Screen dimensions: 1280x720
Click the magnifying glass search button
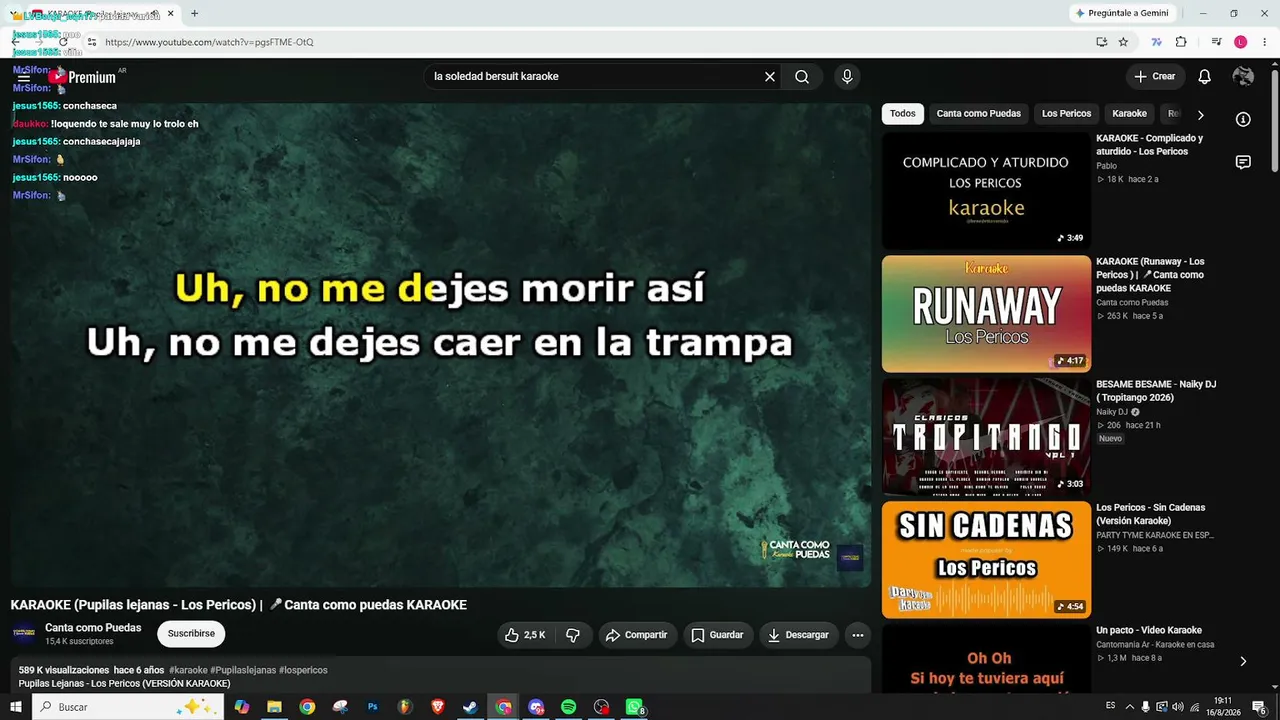pos(802,77)
